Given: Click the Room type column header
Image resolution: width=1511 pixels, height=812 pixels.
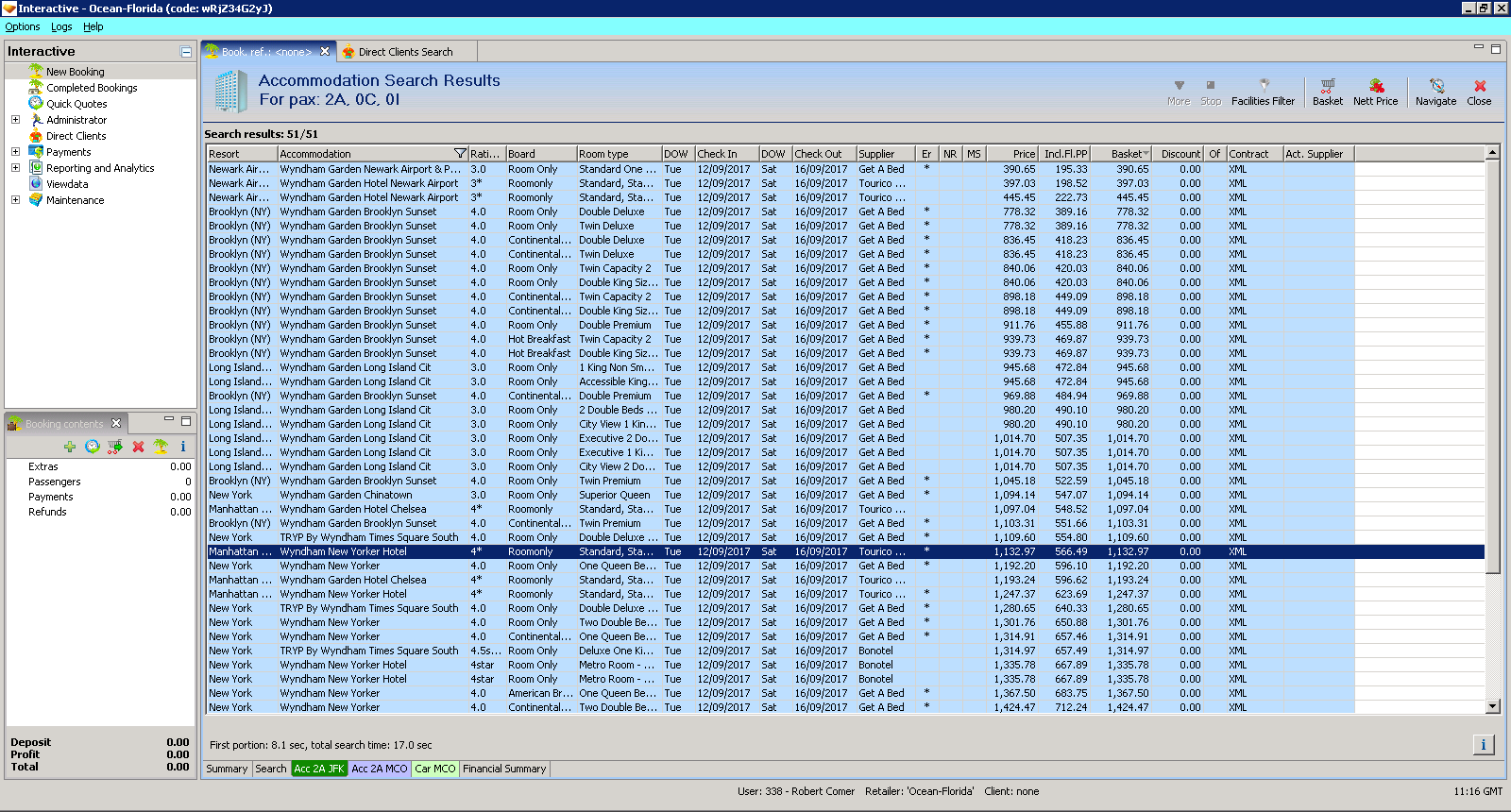Looking at the screenshot, I should (x=619, y=154).
